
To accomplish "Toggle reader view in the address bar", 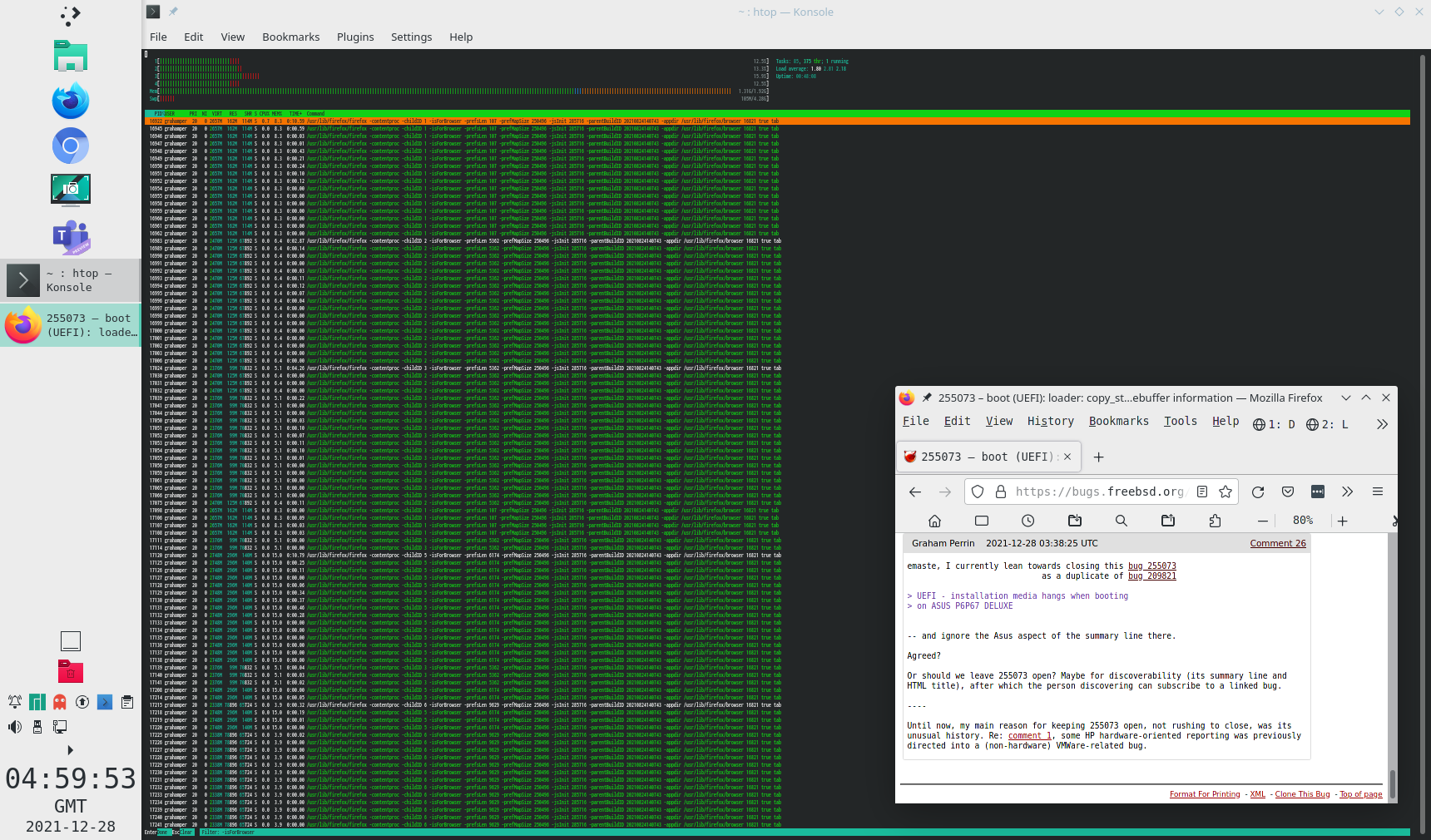I will pos(1201,492).
